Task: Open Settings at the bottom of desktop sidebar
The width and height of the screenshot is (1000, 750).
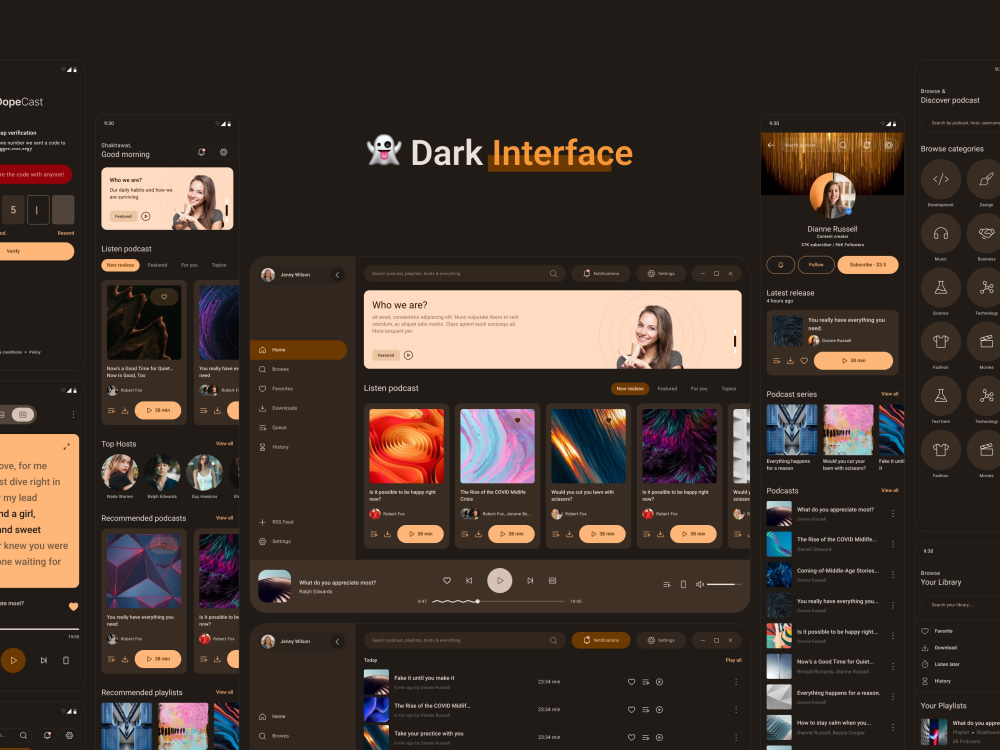Action: coord(275,541)
